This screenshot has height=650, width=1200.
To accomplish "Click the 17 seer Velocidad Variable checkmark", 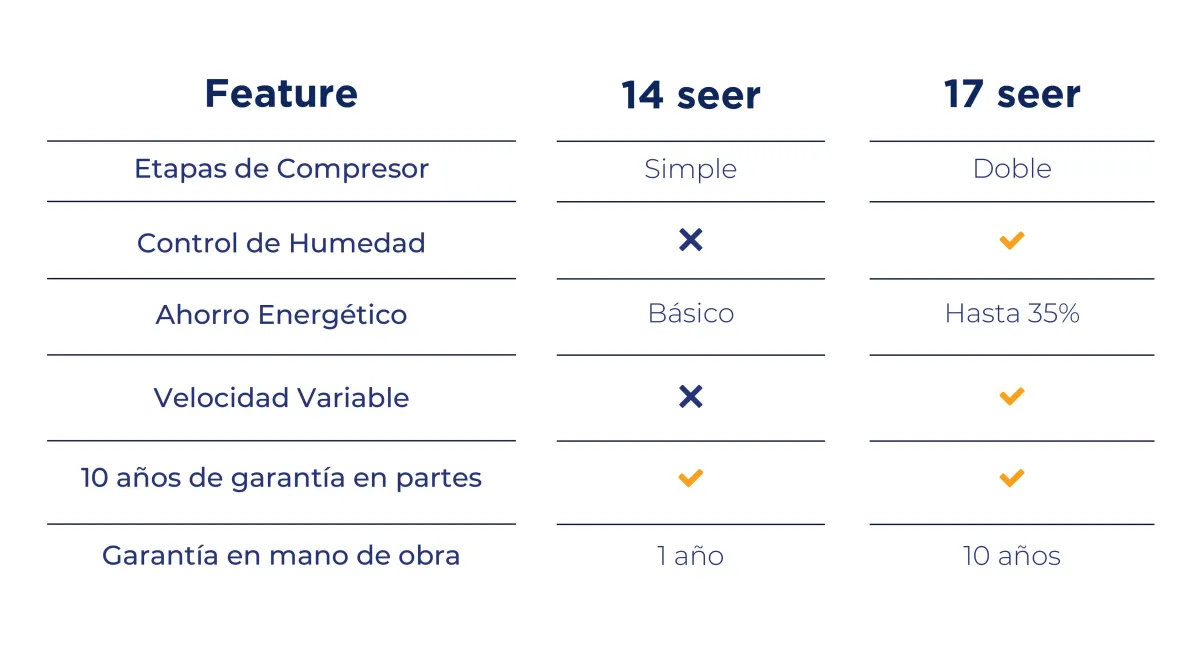I will tap(1012, 397).
